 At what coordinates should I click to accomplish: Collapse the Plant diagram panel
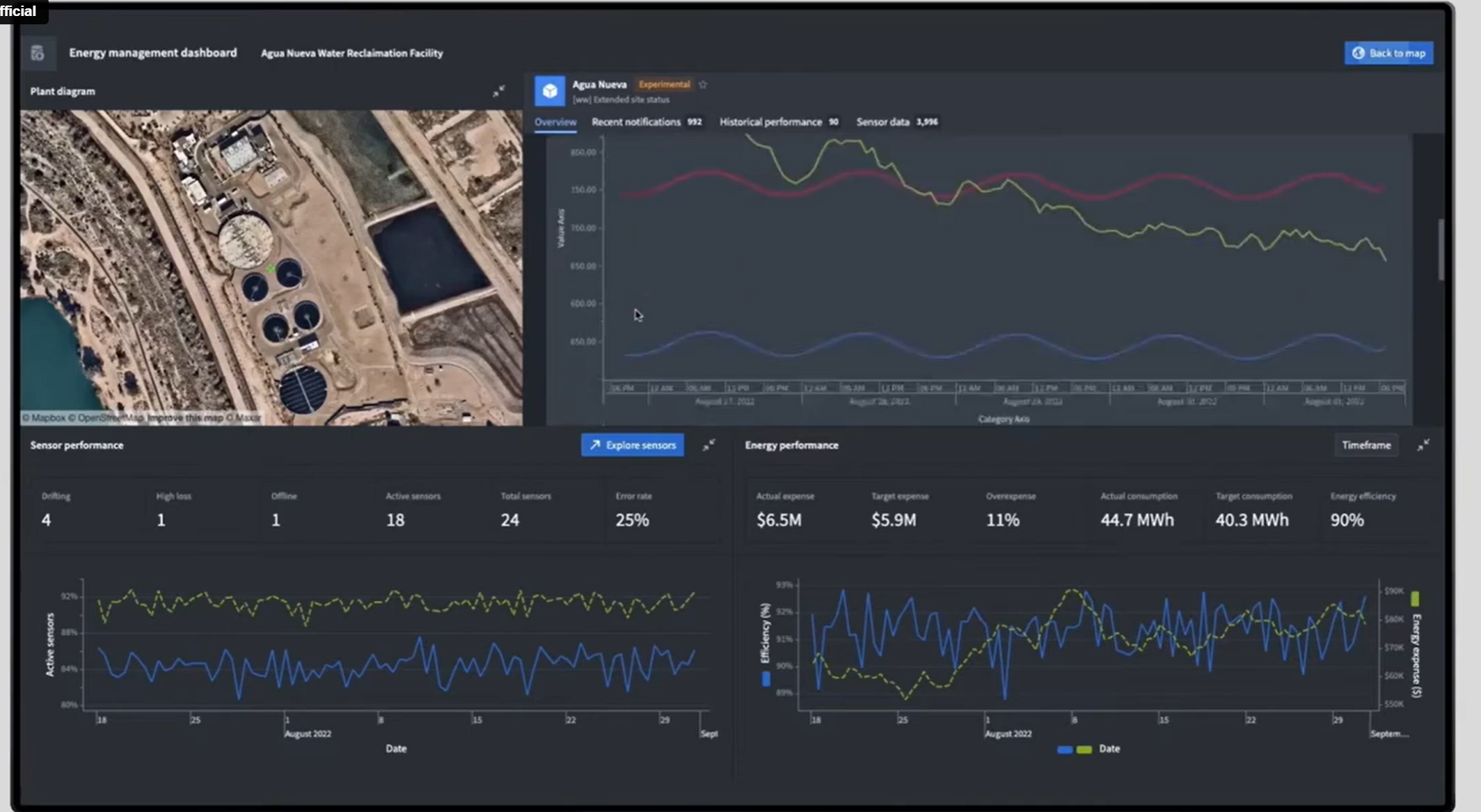(x=499, y=91)
